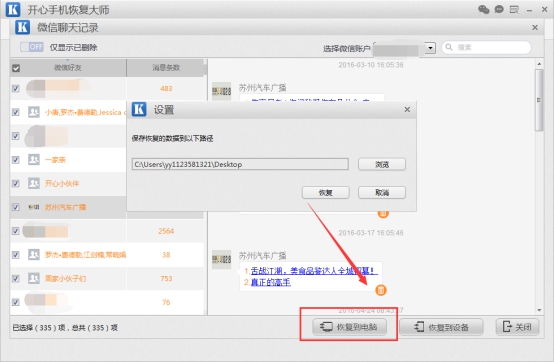Image resolution: width=554 pixels, height=362 pixels.
Task: Click the timestamp 2016-03-17 16:05:46
Action: click(x=371, y=233)
